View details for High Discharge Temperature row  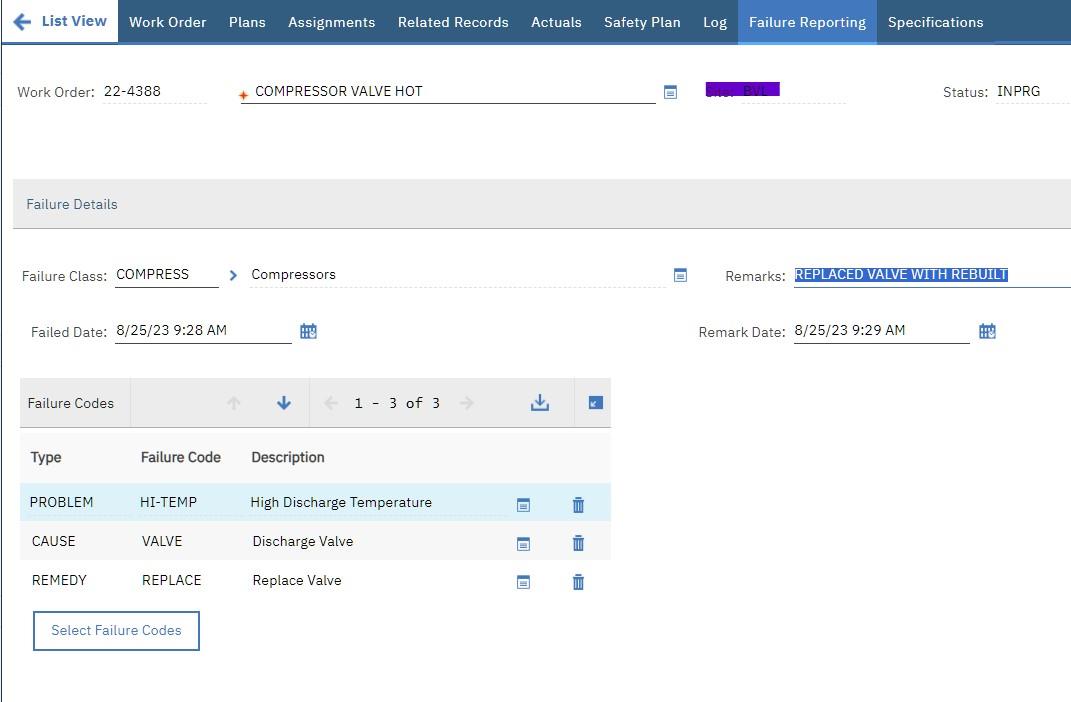[x=523, y=505]
